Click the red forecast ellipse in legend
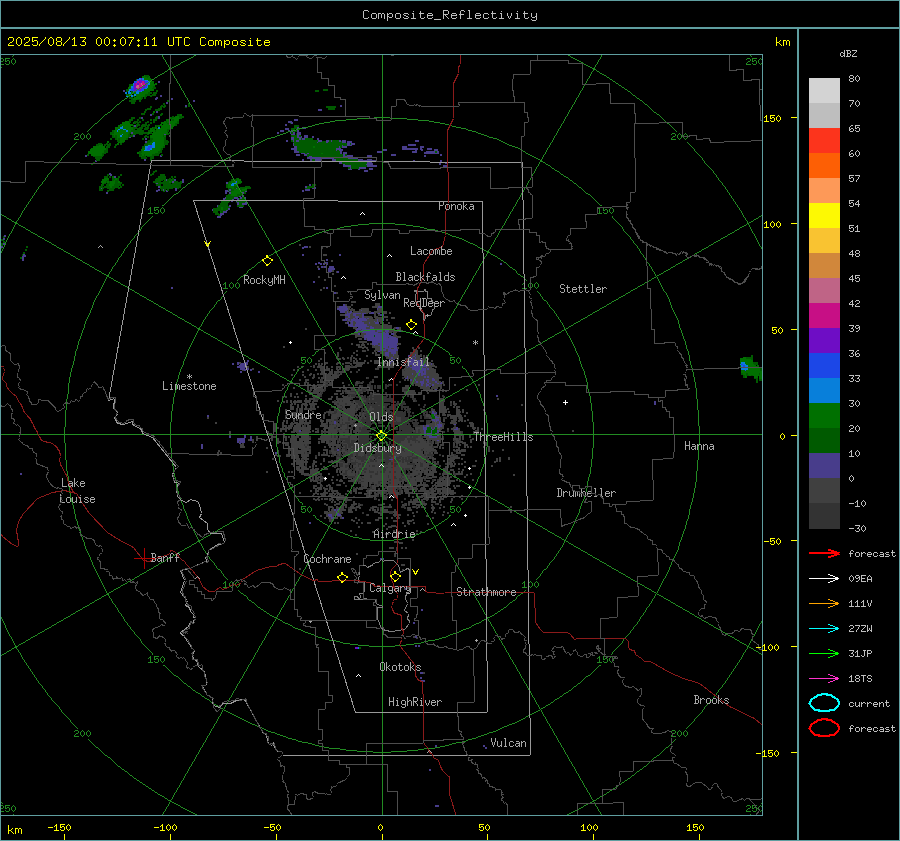 coord(824,728)
